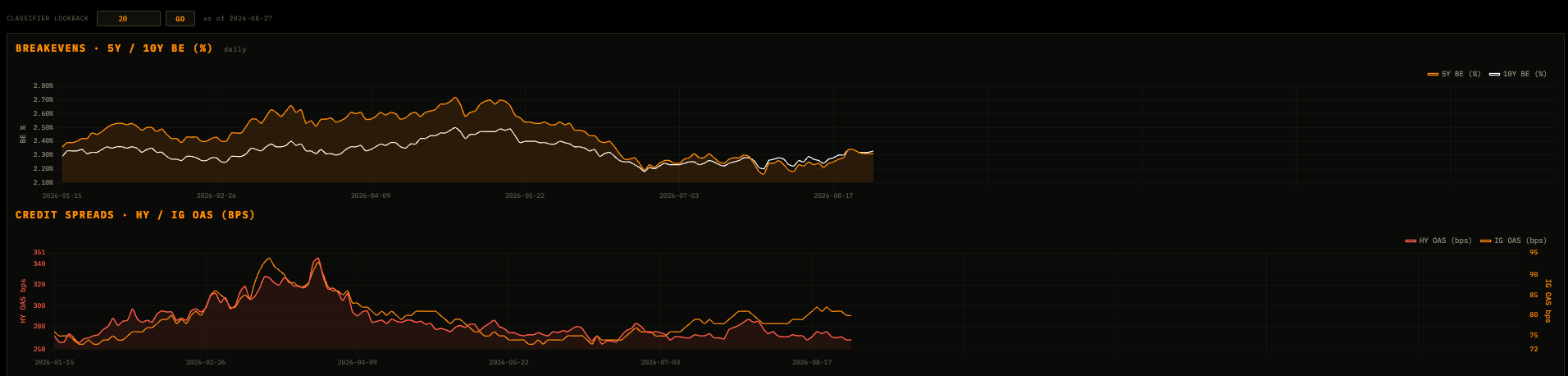Click the 'BREAKEVENS · 5Y / 10Y BE (%)' title
This screenshot has height=376, width=1568.
(114, 48)
